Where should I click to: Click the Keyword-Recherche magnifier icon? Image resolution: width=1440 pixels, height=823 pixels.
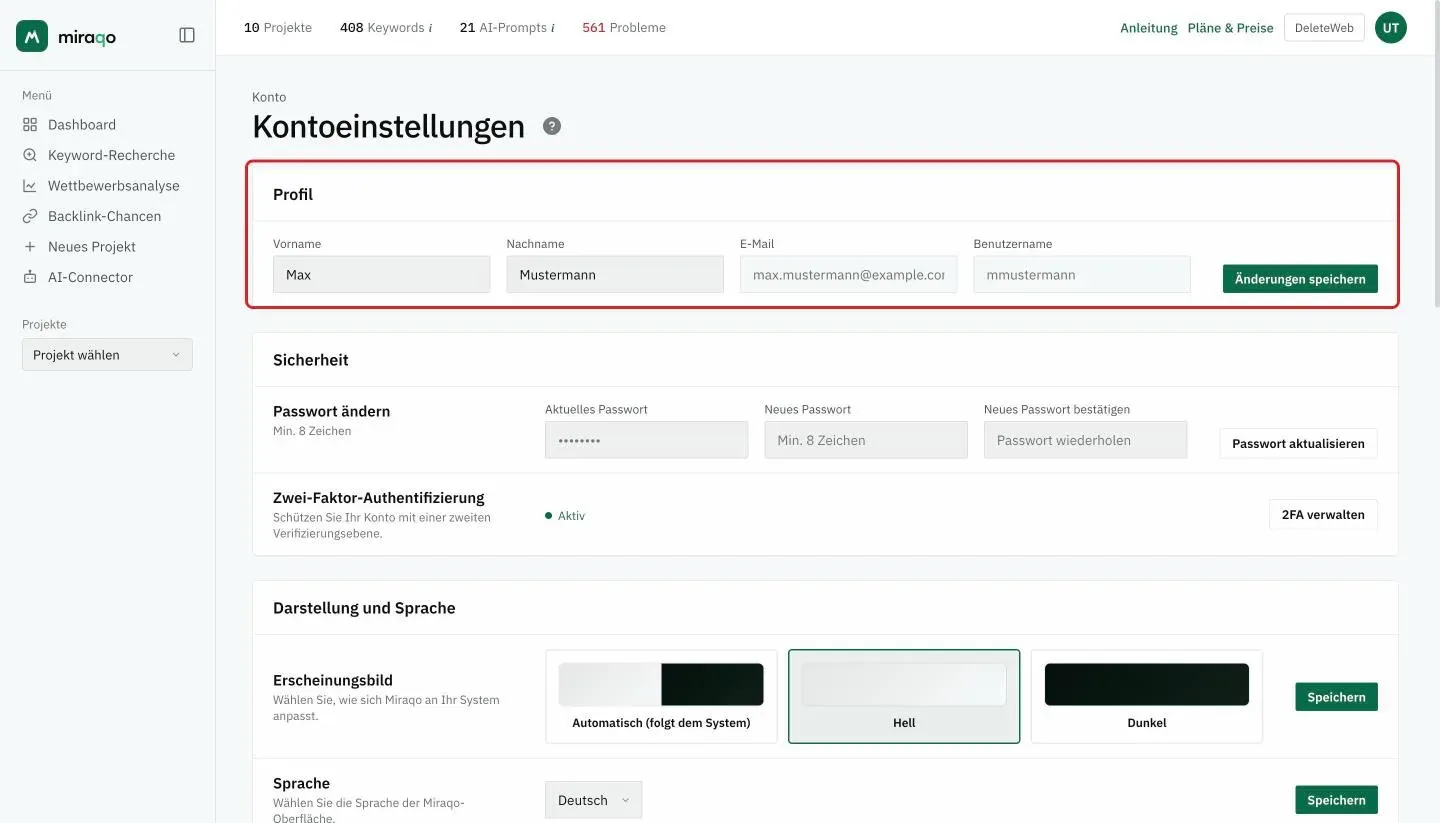point(30,155)
